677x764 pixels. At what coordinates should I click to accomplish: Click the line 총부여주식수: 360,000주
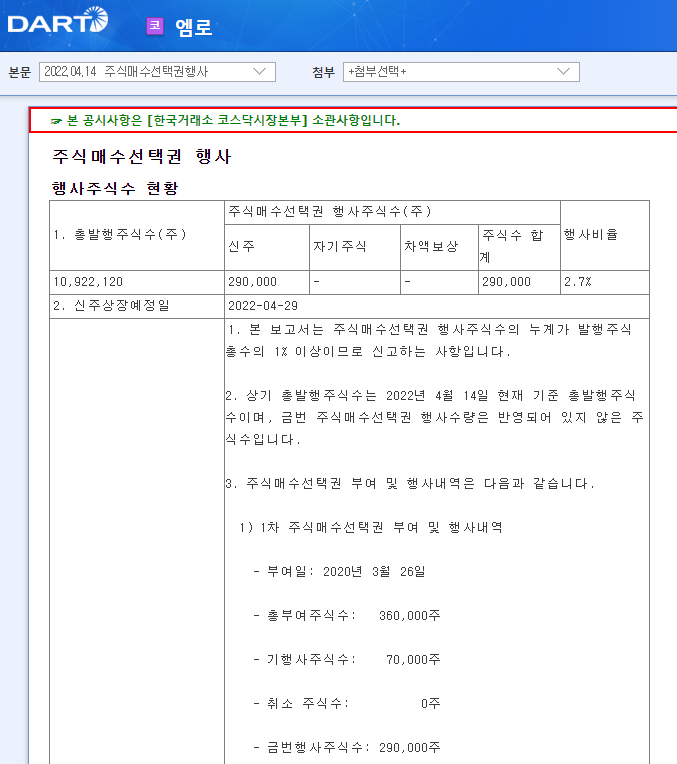click(347, 615)
